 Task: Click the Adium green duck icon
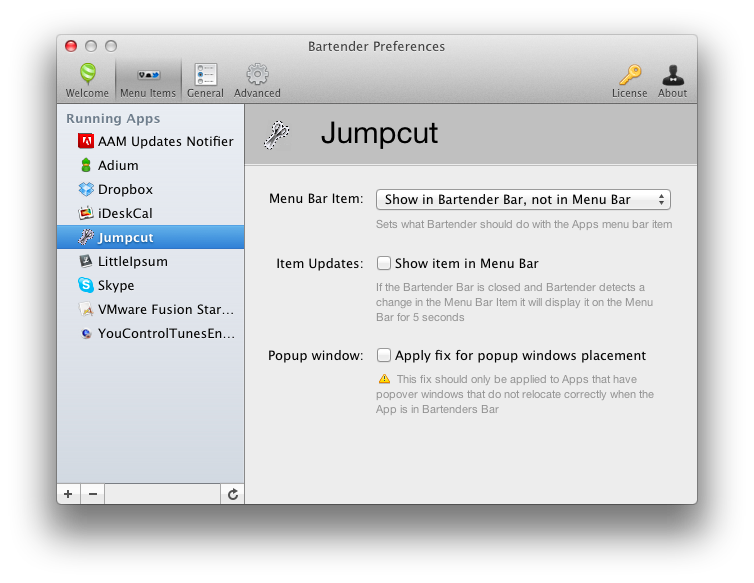pos(86,165)
